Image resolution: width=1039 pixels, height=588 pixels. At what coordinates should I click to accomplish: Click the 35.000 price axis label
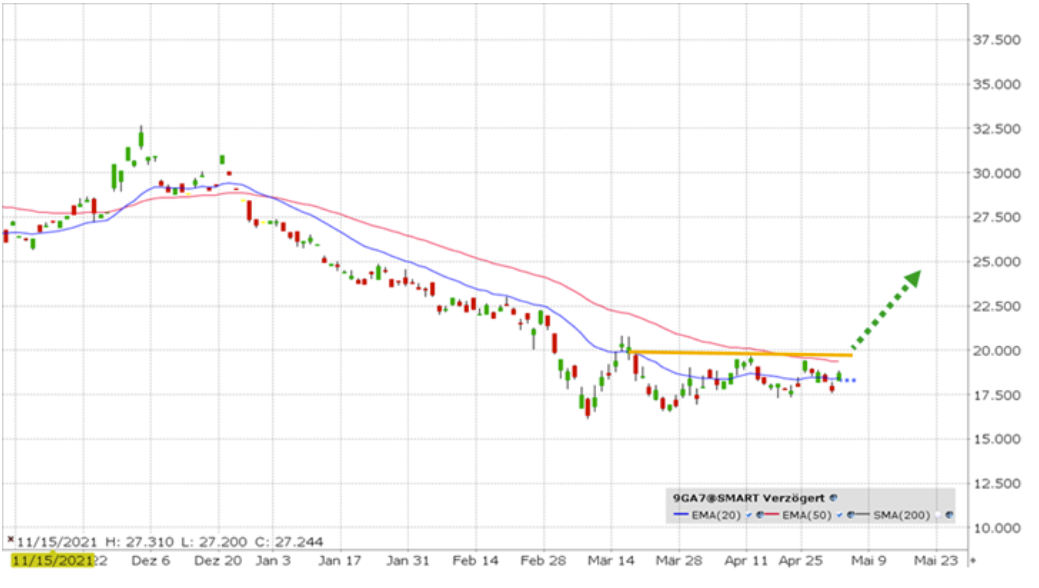(x=997, y=85)
